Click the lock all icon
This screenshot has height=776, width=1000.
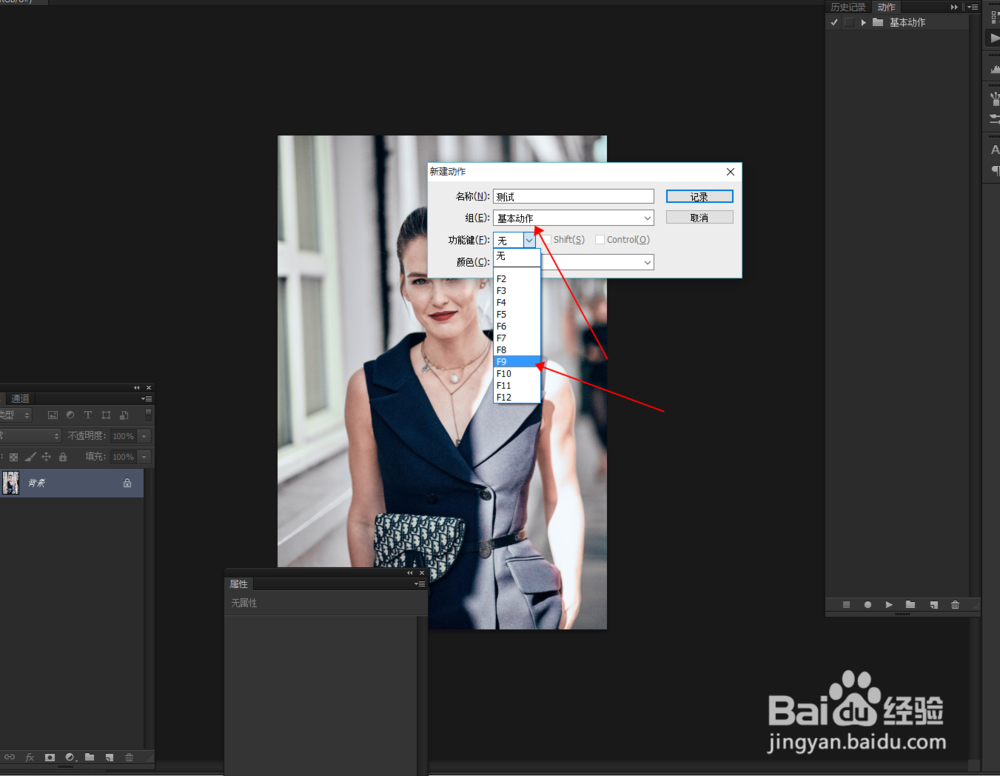(x=62, y=457)
